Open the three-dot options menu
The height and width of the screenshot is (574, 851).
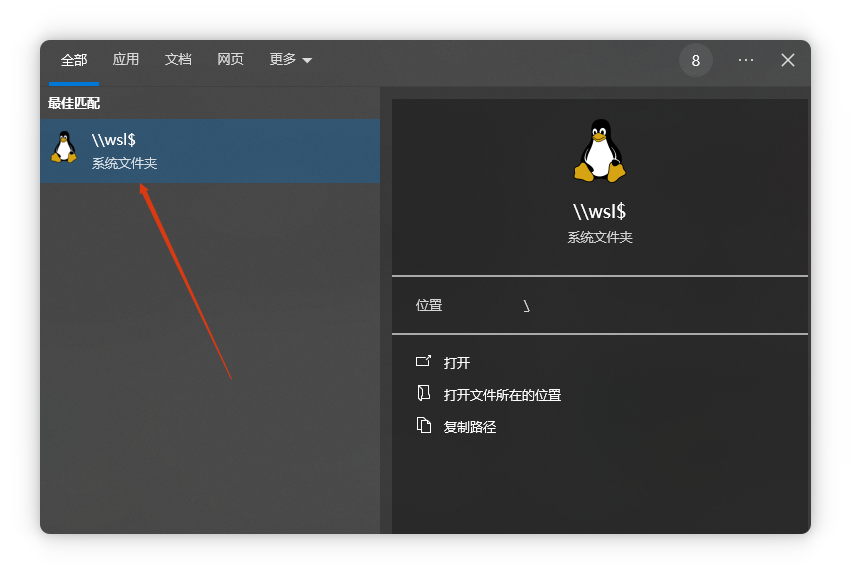click(746, 60)
